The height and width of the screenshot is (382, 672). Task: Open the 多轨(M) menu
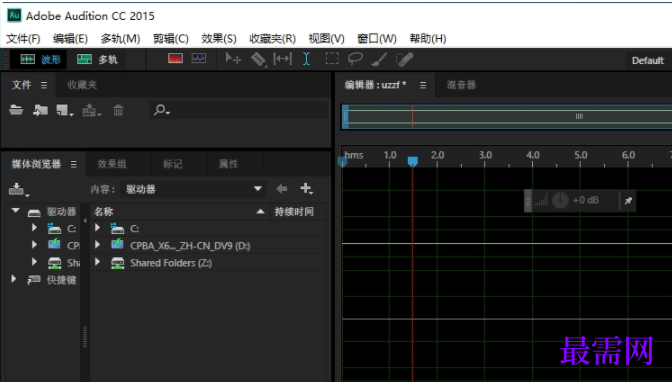(x=120, y=39)
